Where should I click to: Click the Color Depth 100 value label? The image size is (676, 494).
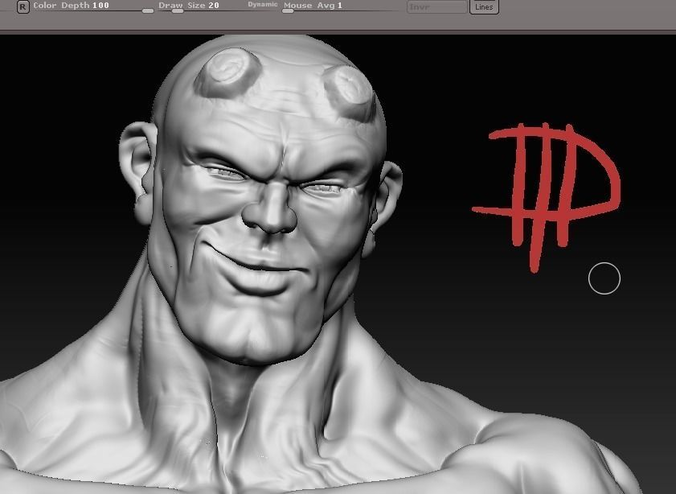pos(71,6)
